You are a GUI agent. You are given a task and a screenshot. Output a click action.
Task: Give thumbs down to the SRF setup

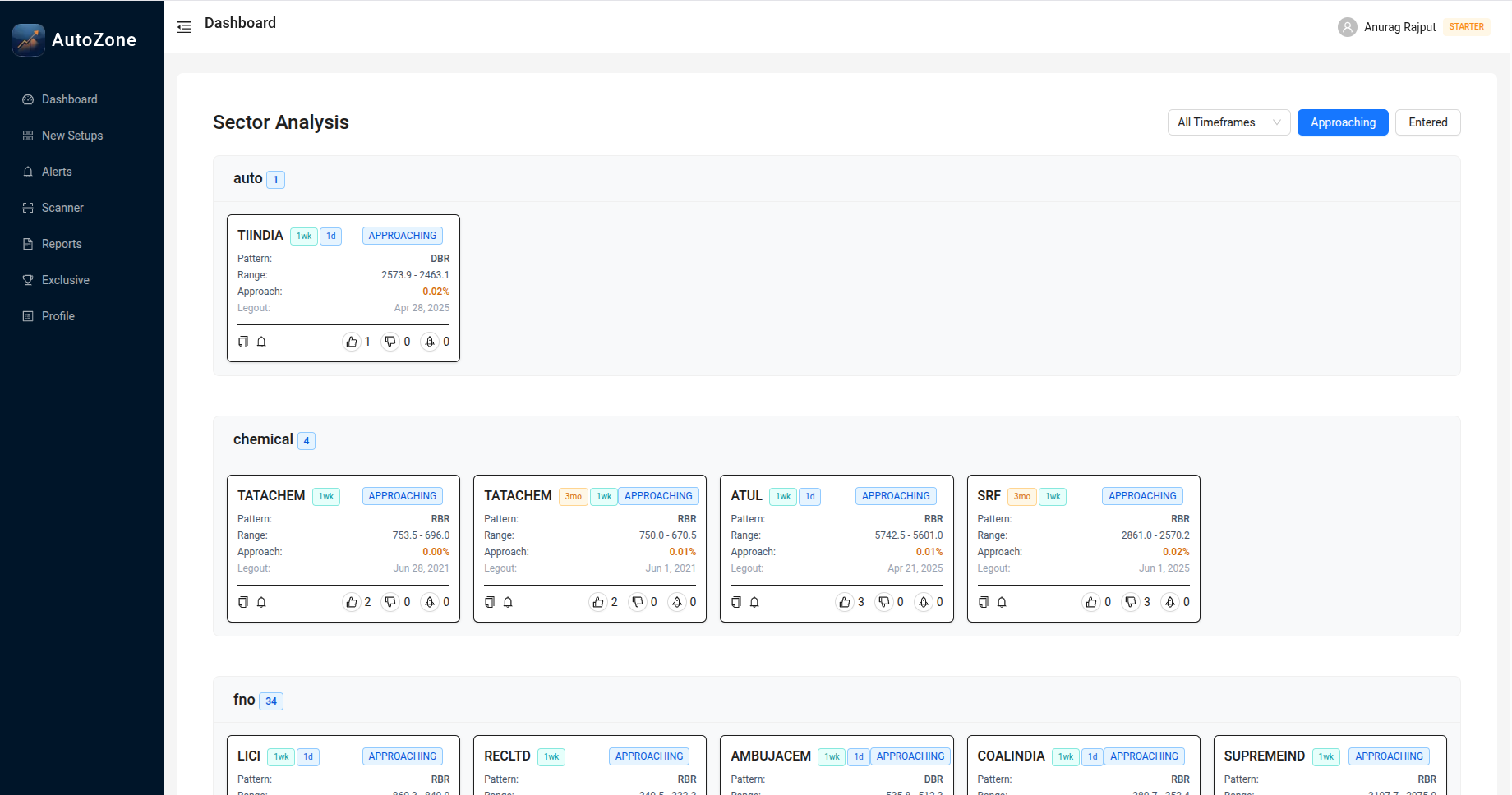[x=1131, y=602]
